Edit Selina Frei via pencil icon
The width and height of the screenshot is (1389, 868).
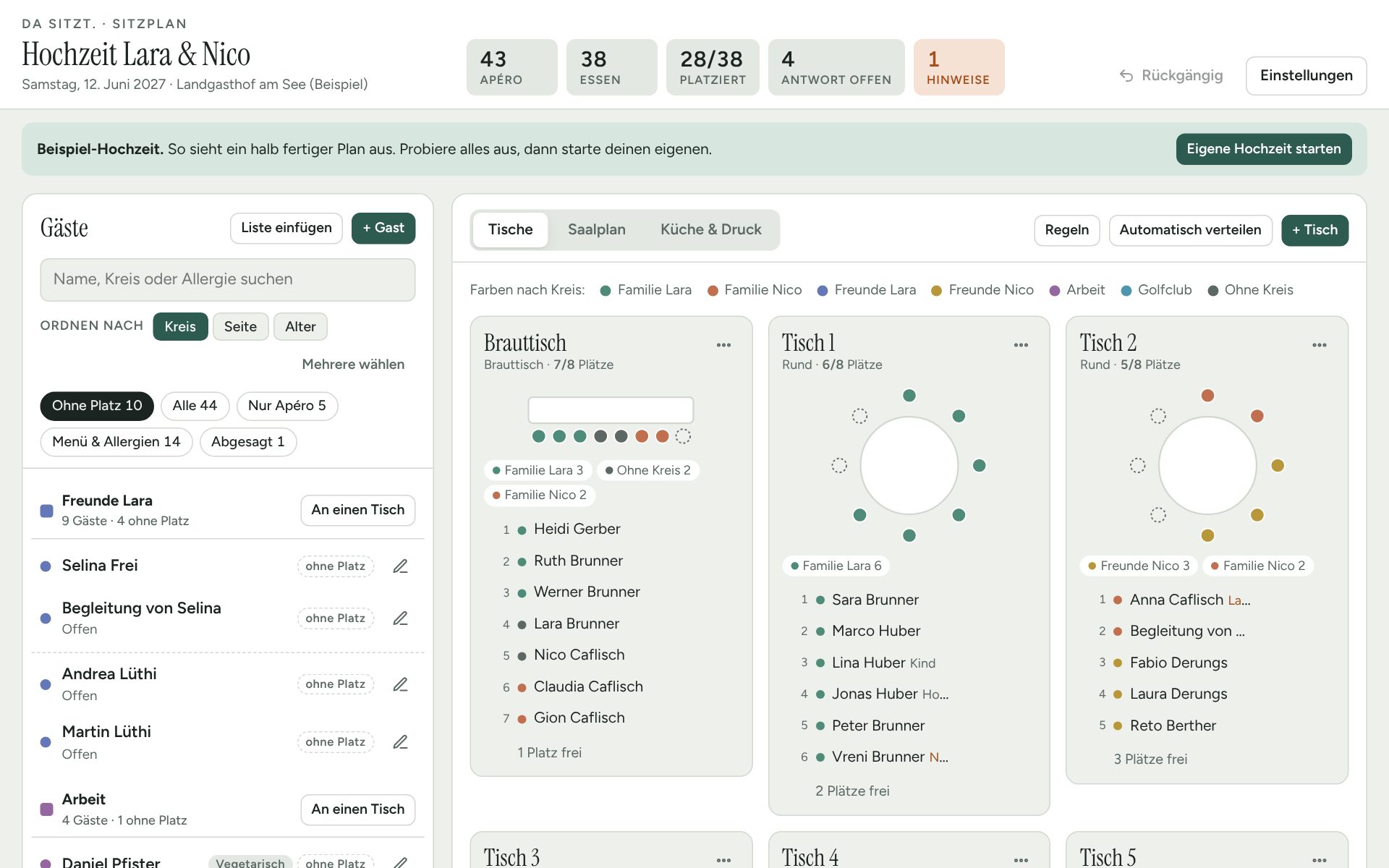pos(400,566)
